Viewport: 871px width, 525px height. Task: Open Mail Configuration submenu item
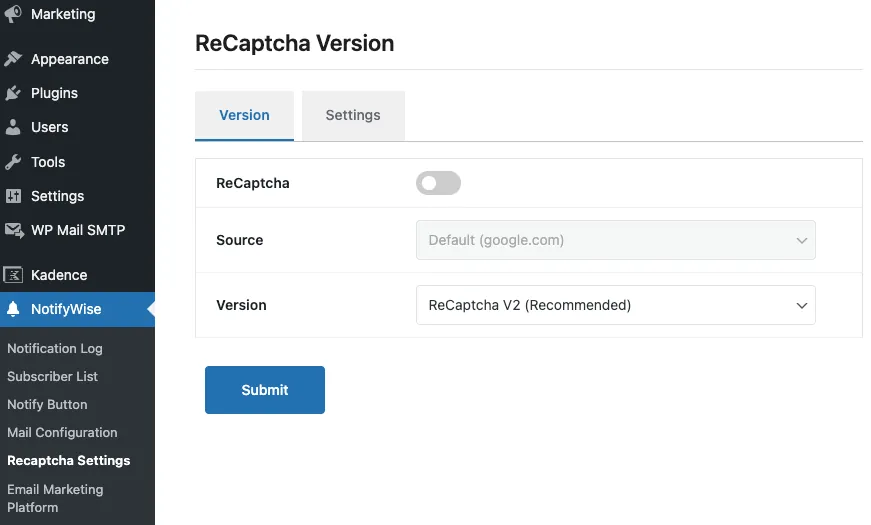[x=62, y=432]
